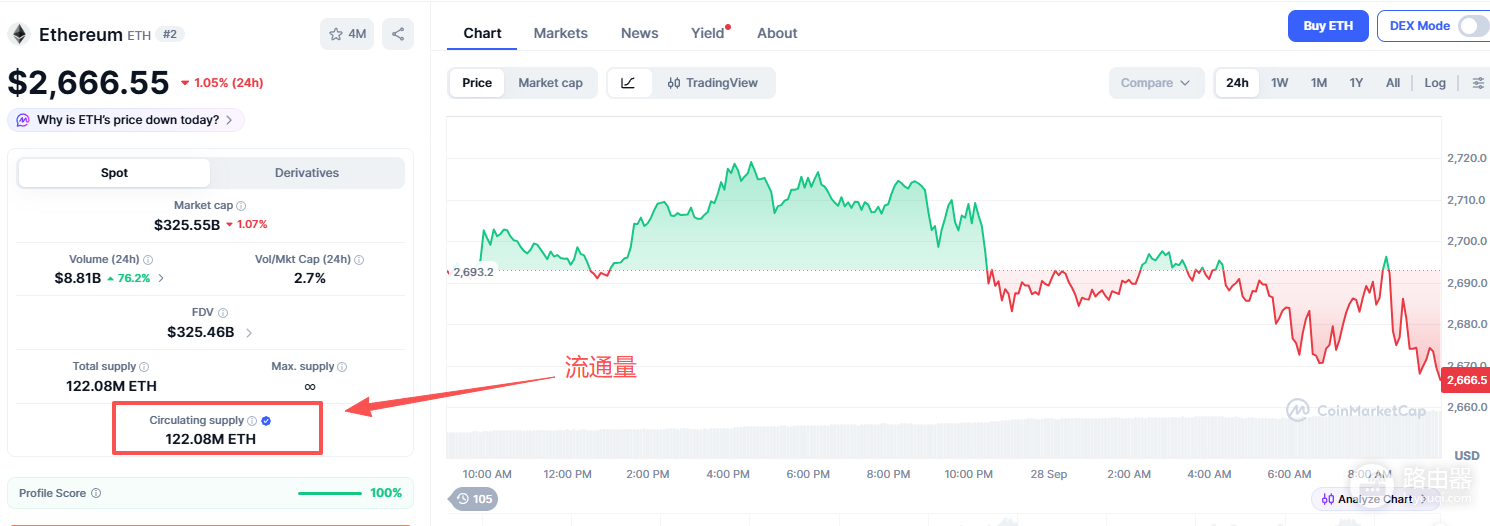Click the Max. supply info icon

[x=343, y=367]
